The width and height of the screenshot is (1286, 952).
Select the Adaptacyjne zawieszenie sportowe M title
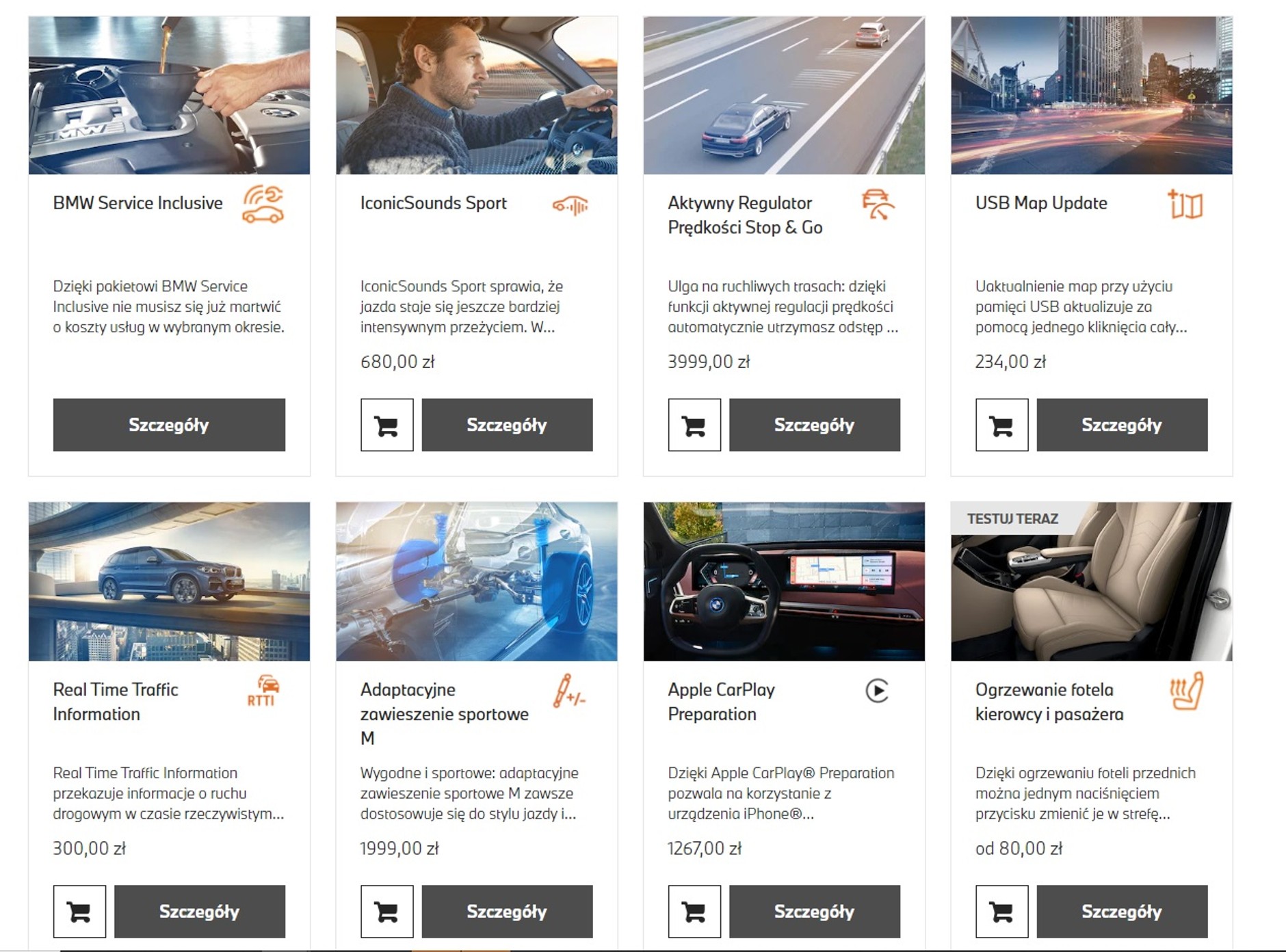tap(445, 713)
